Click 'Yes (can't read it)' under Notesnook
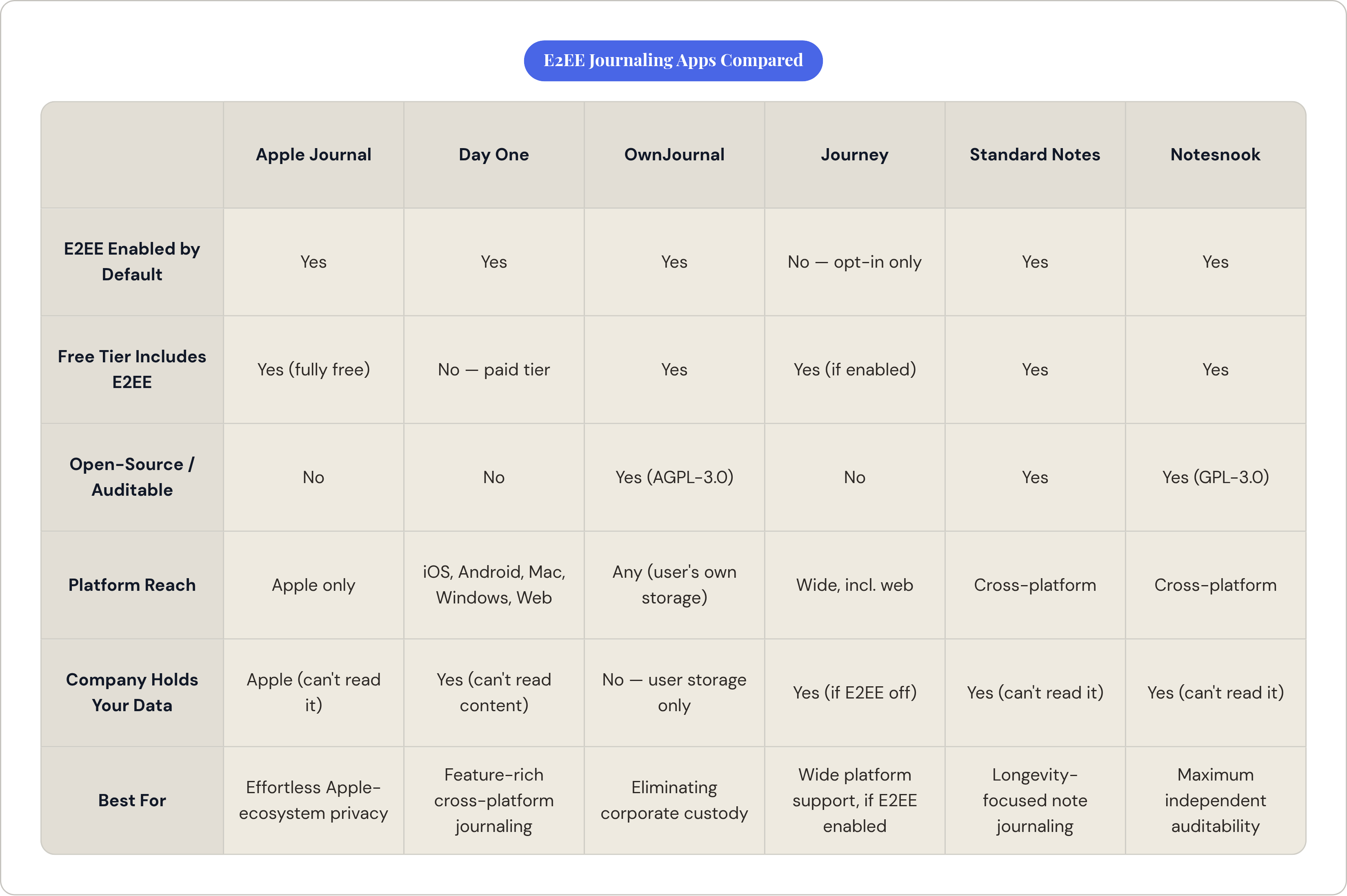The width and height of the screenshot is (1347, 896). (1215, 692)
